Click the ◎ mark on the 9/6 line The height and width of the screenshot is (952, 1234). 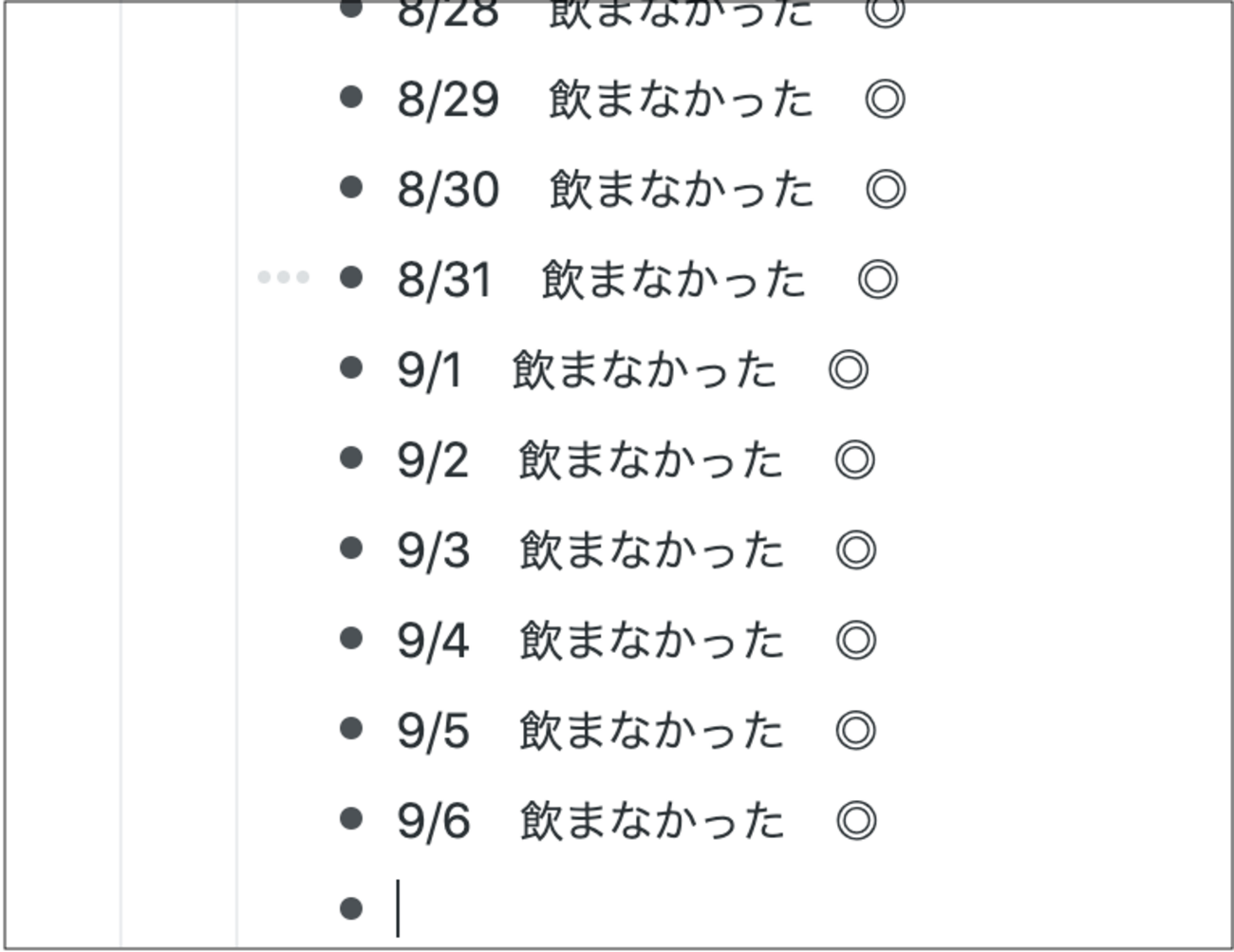[855, 821]
